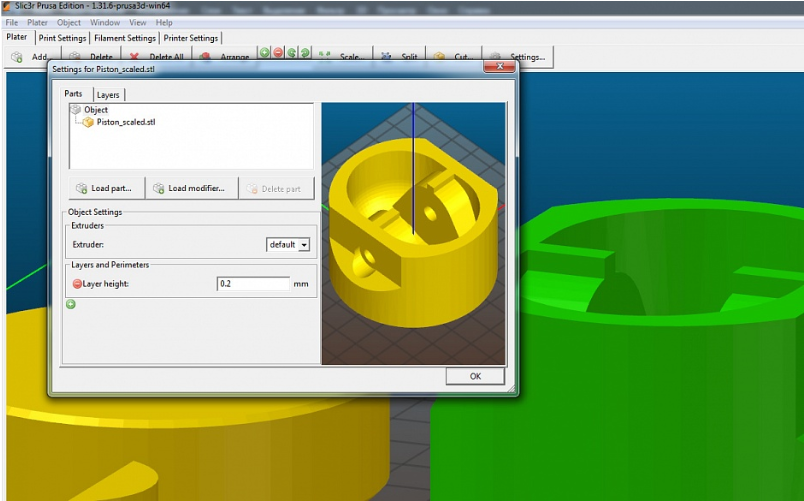Image resolution: width=804 pixels, height=501 pixels.
Task: Click the red minus fewer-copies icon
Action: tap(278, 52)
